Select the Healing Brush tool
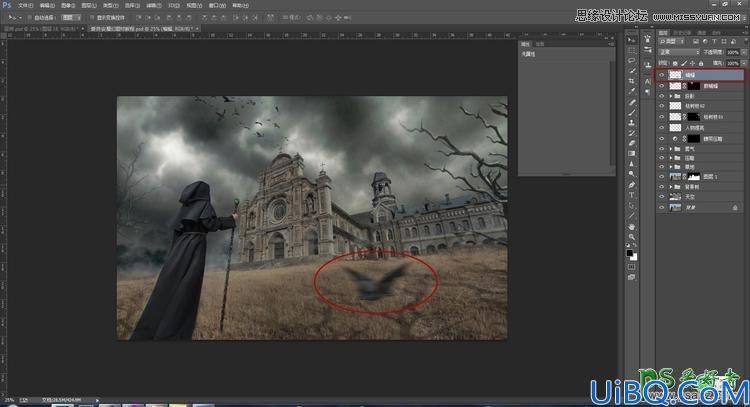The width and height of the screenshot is (750, 407). point(631,102)
